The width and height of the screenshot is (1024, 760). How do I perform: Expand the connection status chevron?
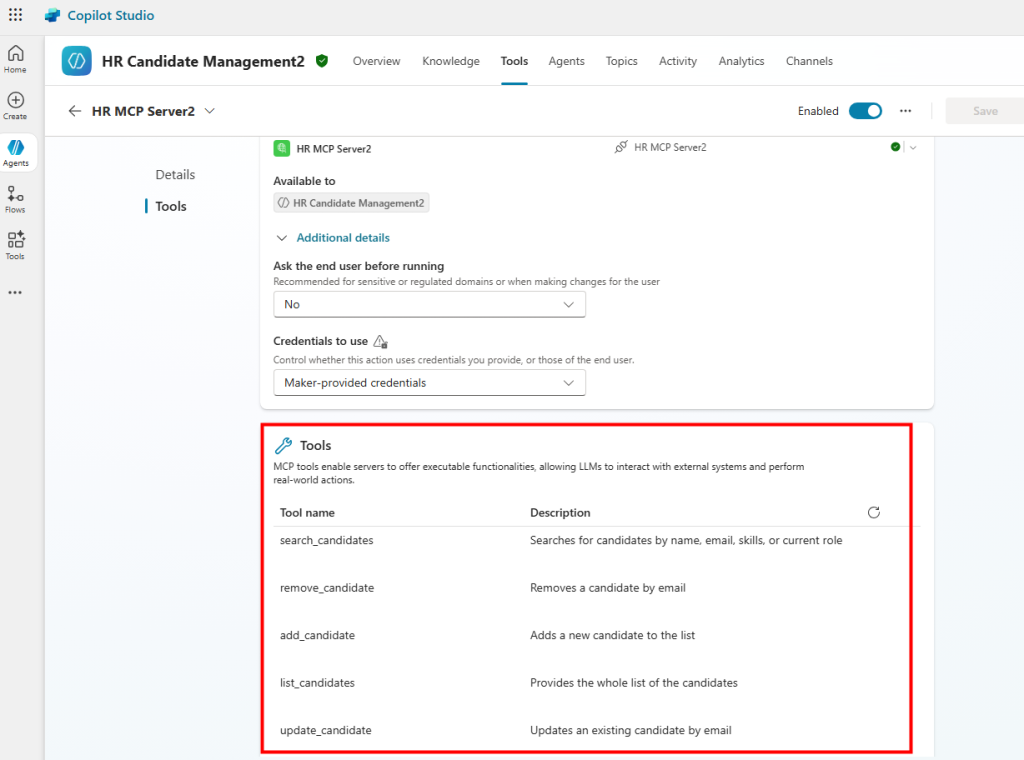click(x=912, y=148)
